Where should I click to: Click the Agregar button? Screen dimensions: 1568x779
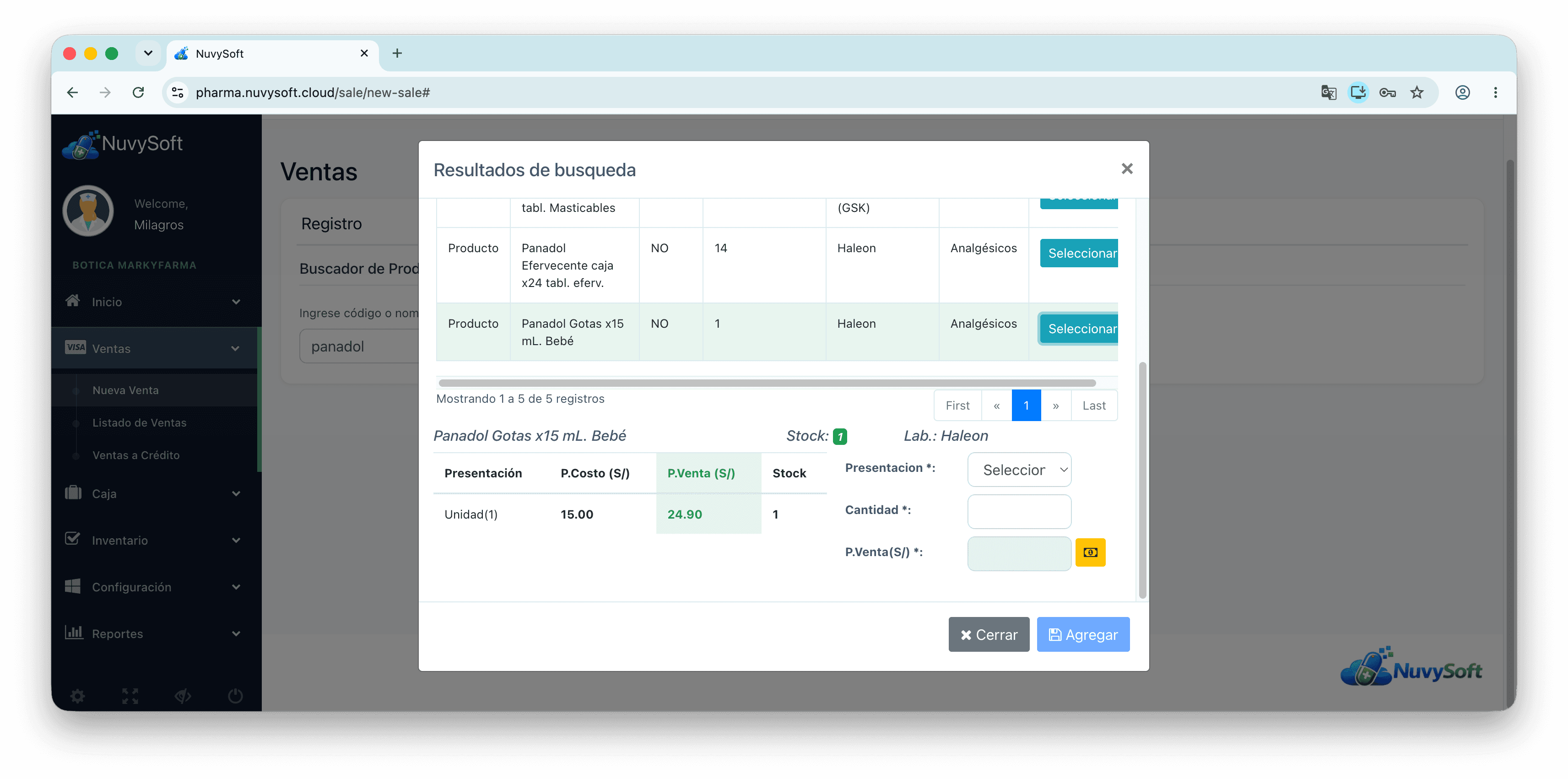pyautogui.click(x=1083, y=635)
